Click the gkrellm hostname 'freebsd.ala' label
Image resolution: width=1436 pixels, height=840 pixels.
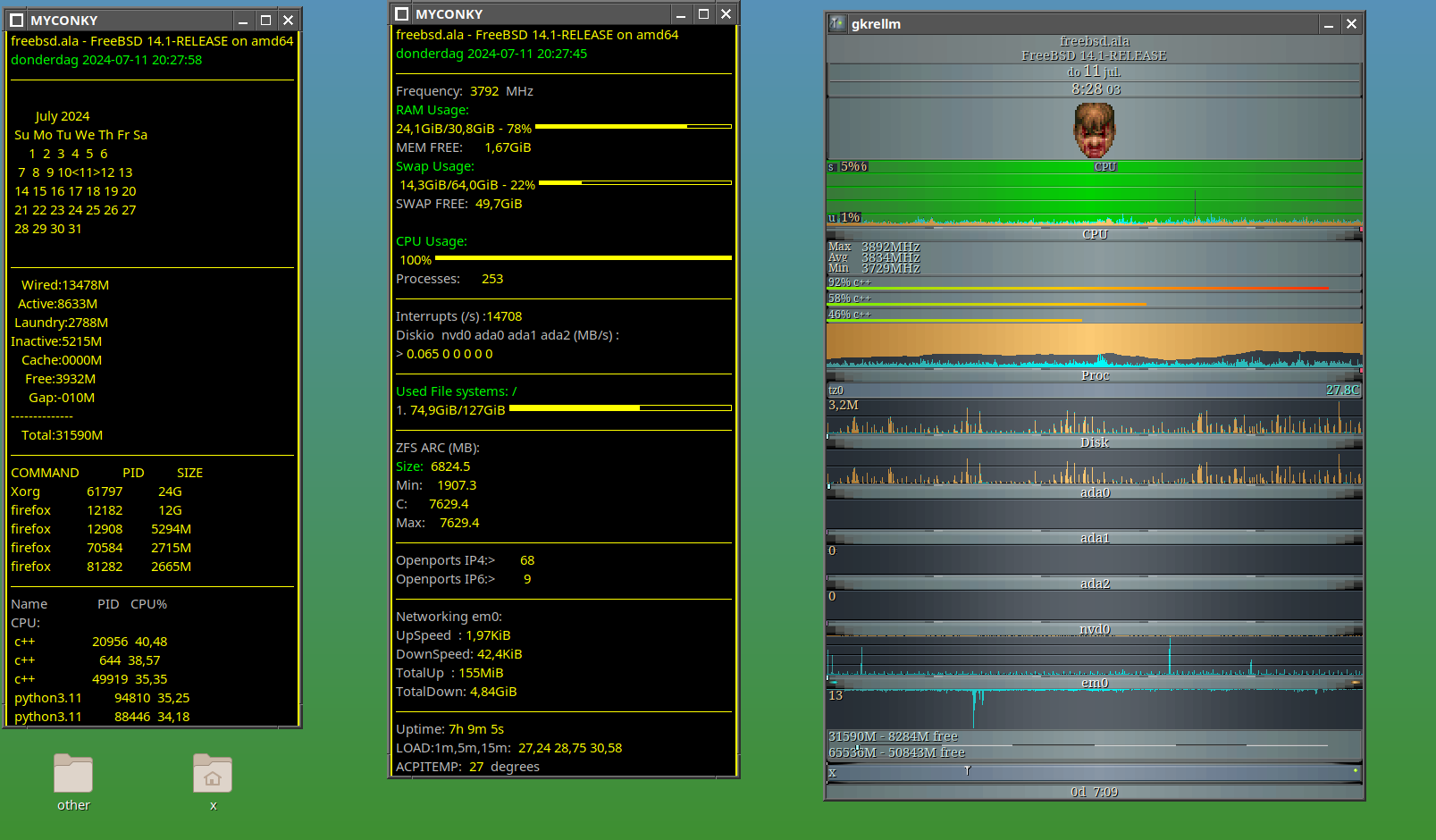1095,41
